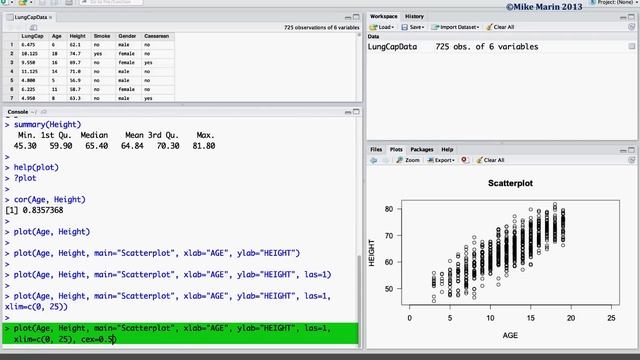Click the help(plot) console line
Image resolution: width=640 pixels, height=360 pixels.
pyautogui.click(x=36, y=167)
